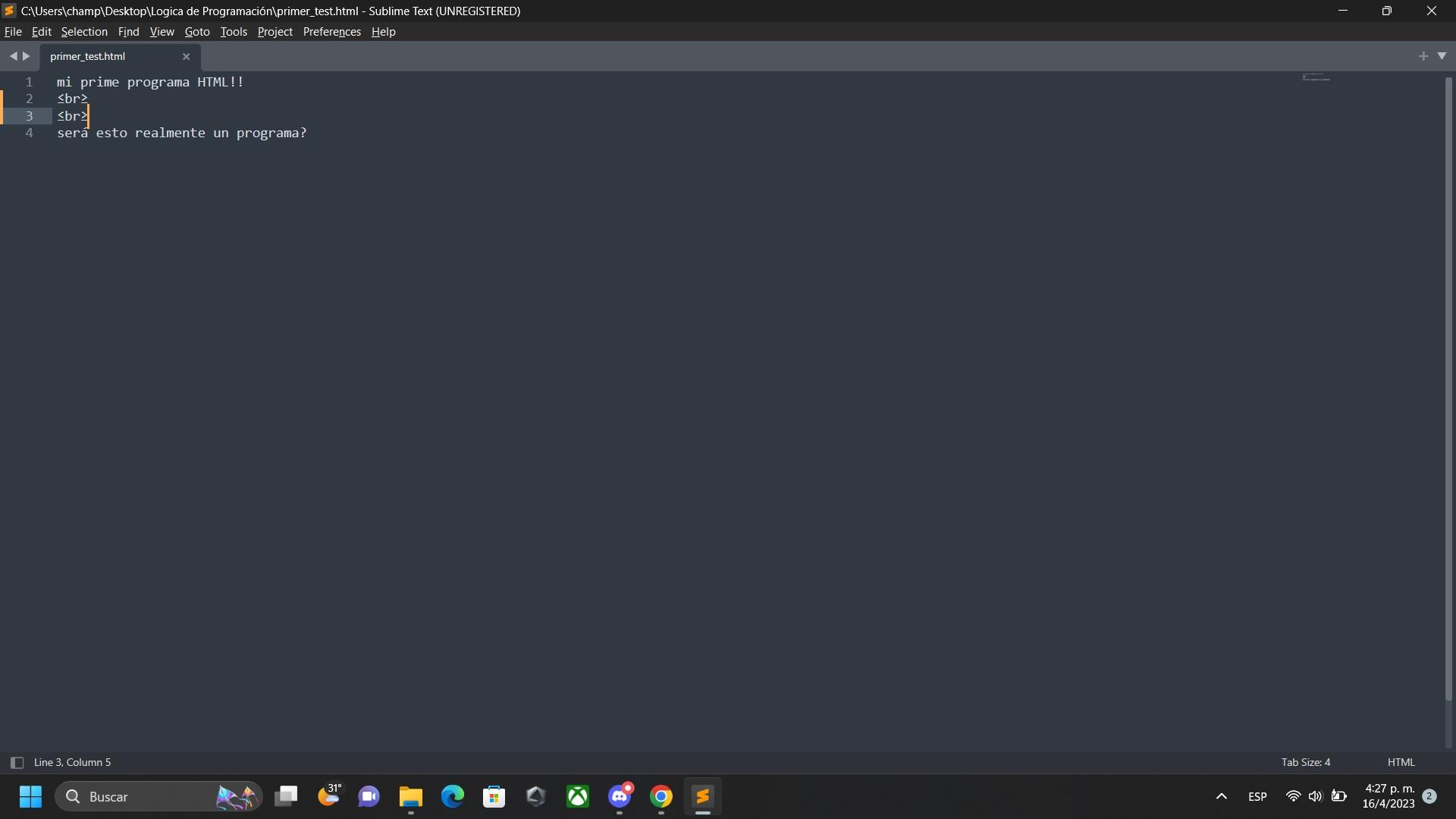Open the Preferences menu
The height and width of the screenshot is (819, 1456).
[x=332, y=31]
